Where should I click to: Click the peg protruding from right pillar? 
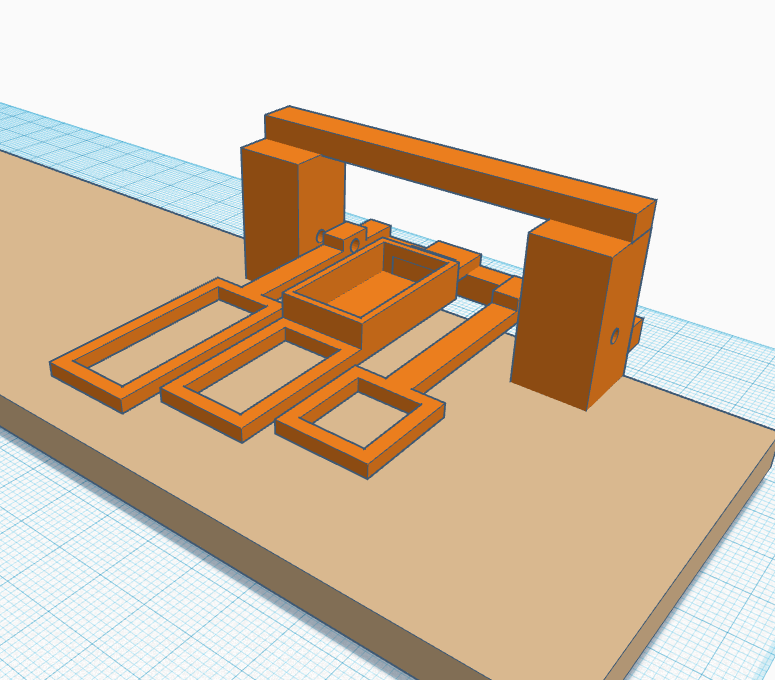tap(635, 332)
